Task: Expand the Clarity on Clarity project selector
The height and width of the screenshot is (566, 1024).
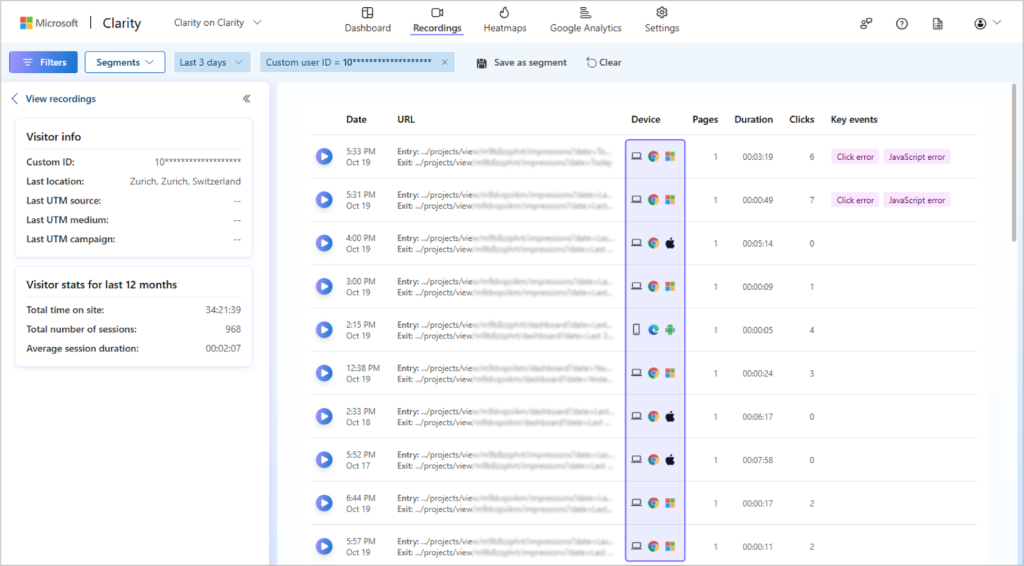Action: [217, 22]
